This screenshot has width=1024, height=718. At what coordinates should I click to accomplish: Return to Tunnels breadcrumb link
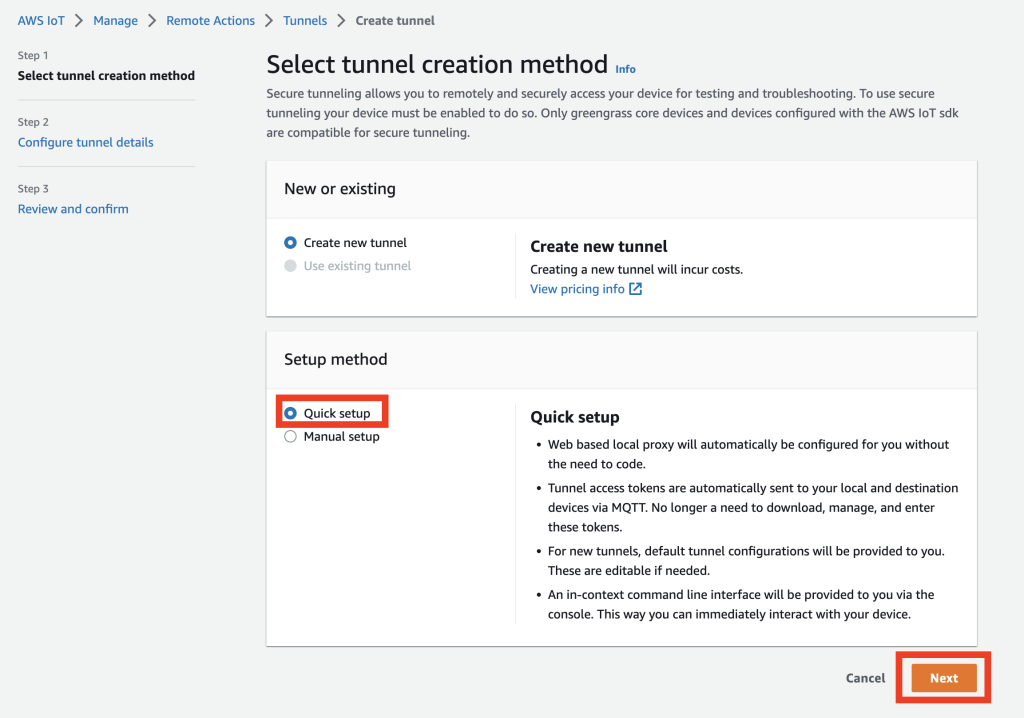(x=305, y=20)
